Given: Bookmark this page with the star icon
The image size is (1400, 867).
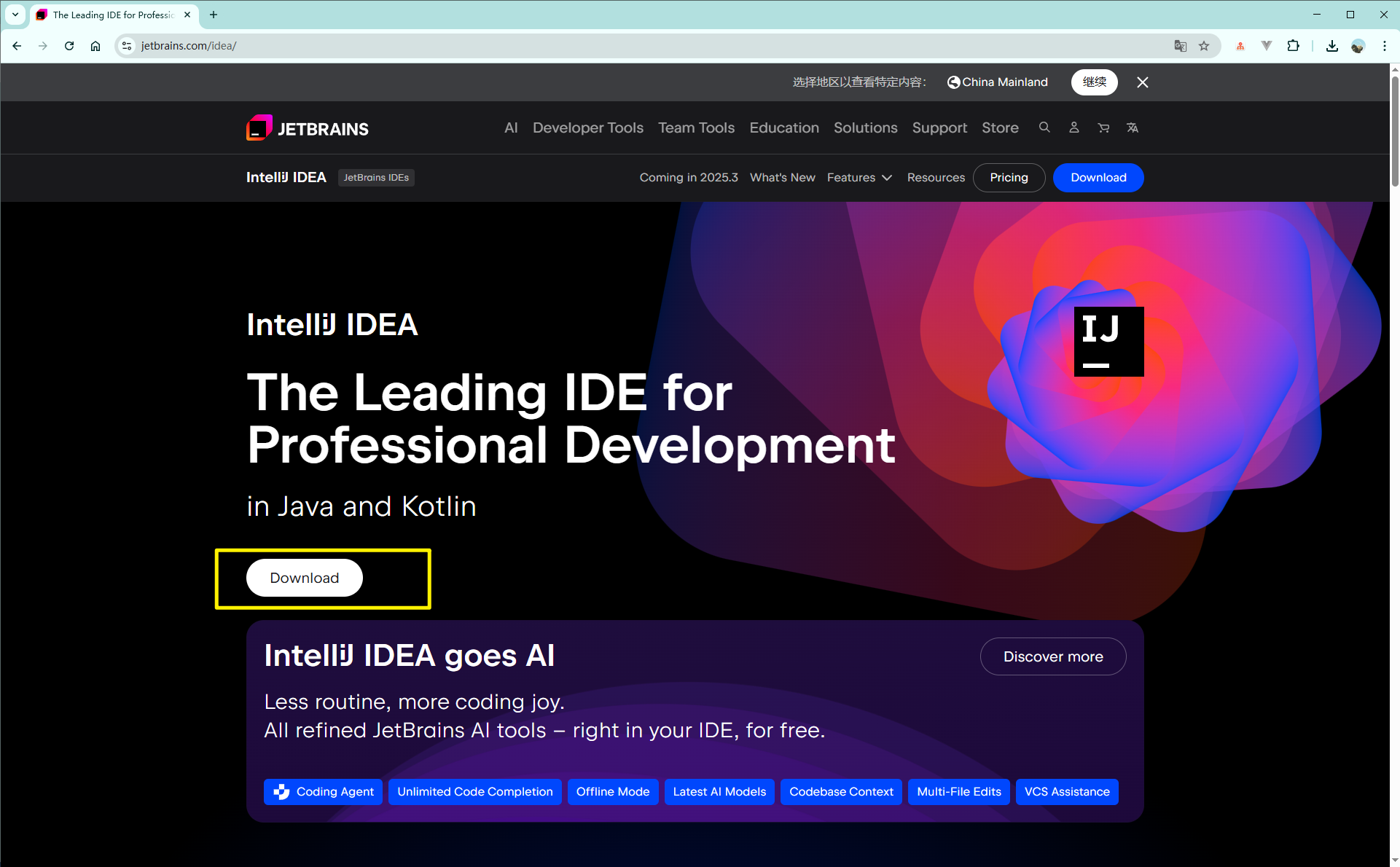Looking at the screenshot, I should coord(1203,45).
